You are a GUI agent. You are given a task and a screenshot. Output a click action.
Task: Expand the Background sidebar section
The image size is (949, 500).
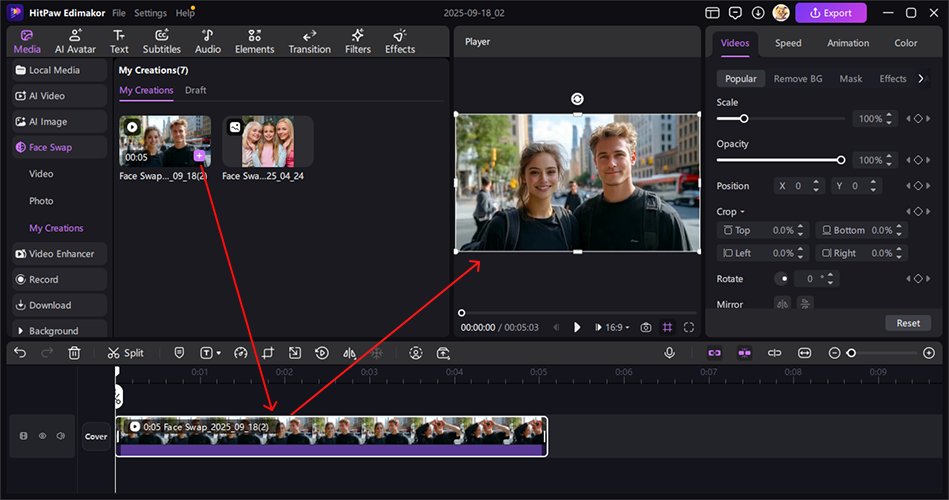[x=55, y=331]
